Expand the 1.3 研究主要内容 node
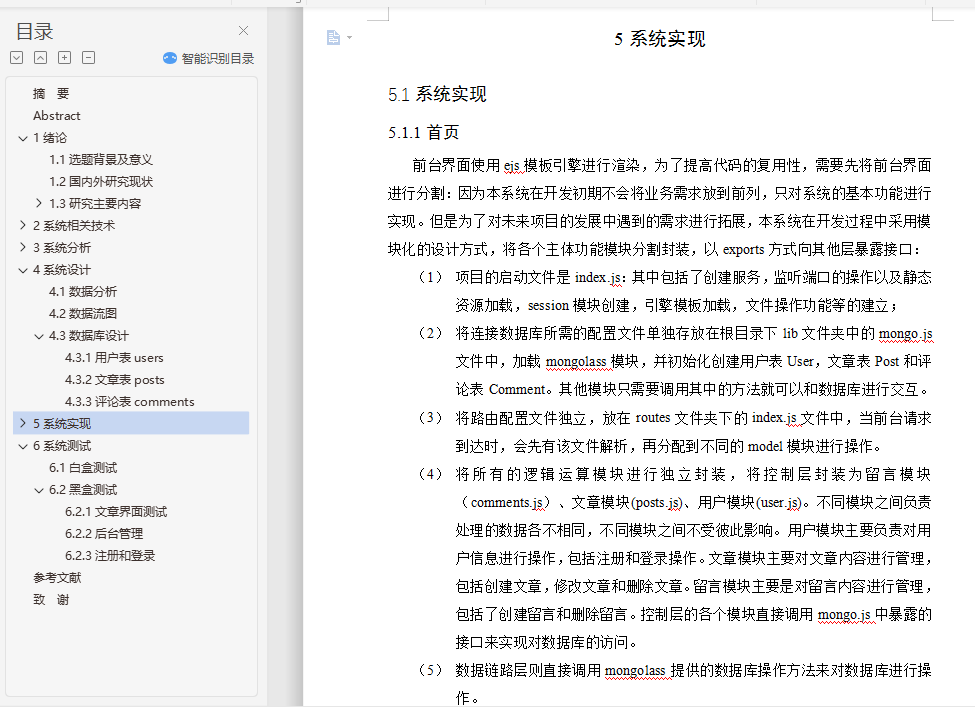The image size is (975, 707). pos(39,203)
